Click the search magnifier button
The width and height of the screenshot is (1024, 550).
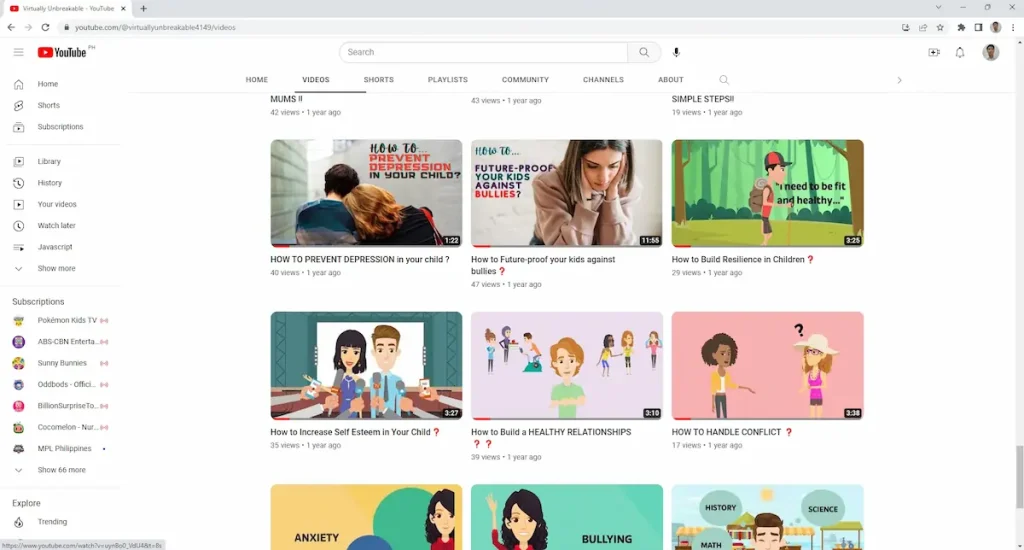pos(644,52)
